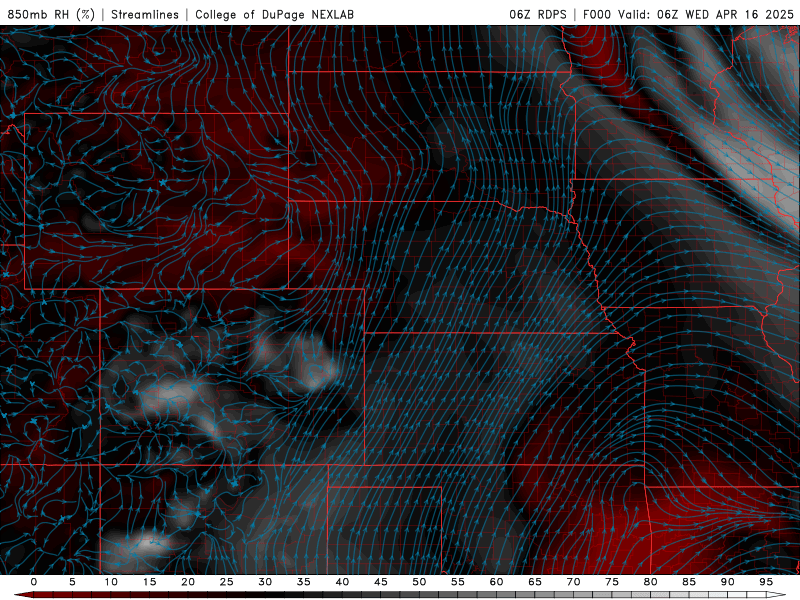Click the "850mb RH (%)" title text

pyautogui.click(x=51, y=14)
